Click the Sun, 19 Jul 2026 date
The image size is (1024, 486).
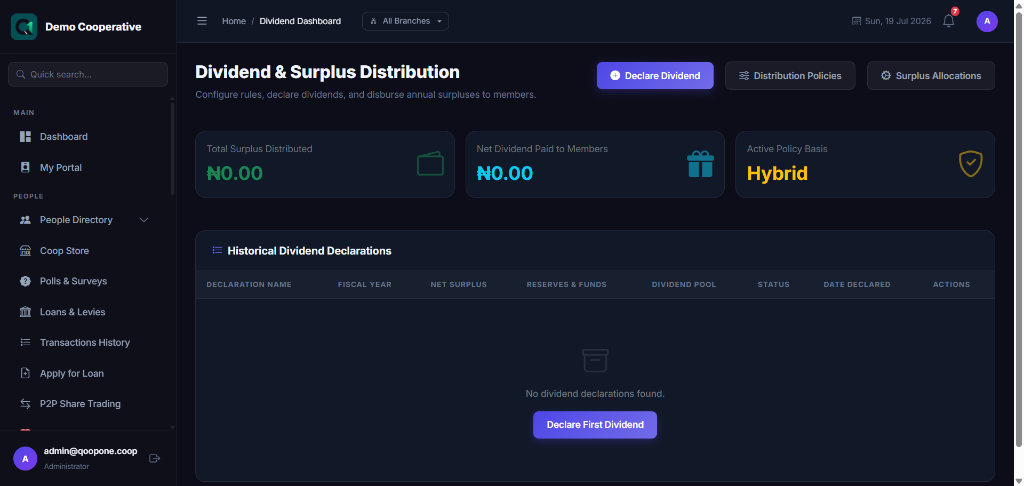(x=898, y=21)
